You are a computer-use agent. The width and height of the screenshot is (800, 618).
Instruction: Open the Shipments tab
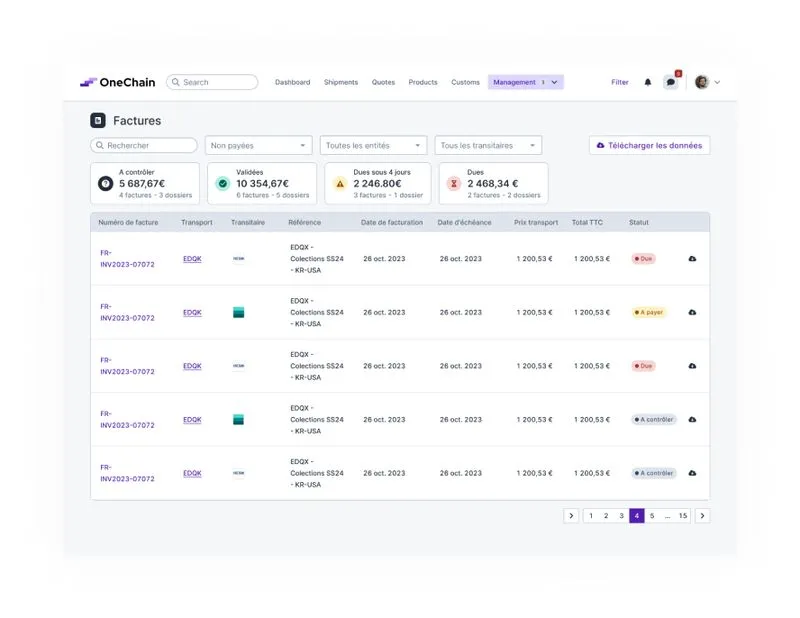[341, 82]
